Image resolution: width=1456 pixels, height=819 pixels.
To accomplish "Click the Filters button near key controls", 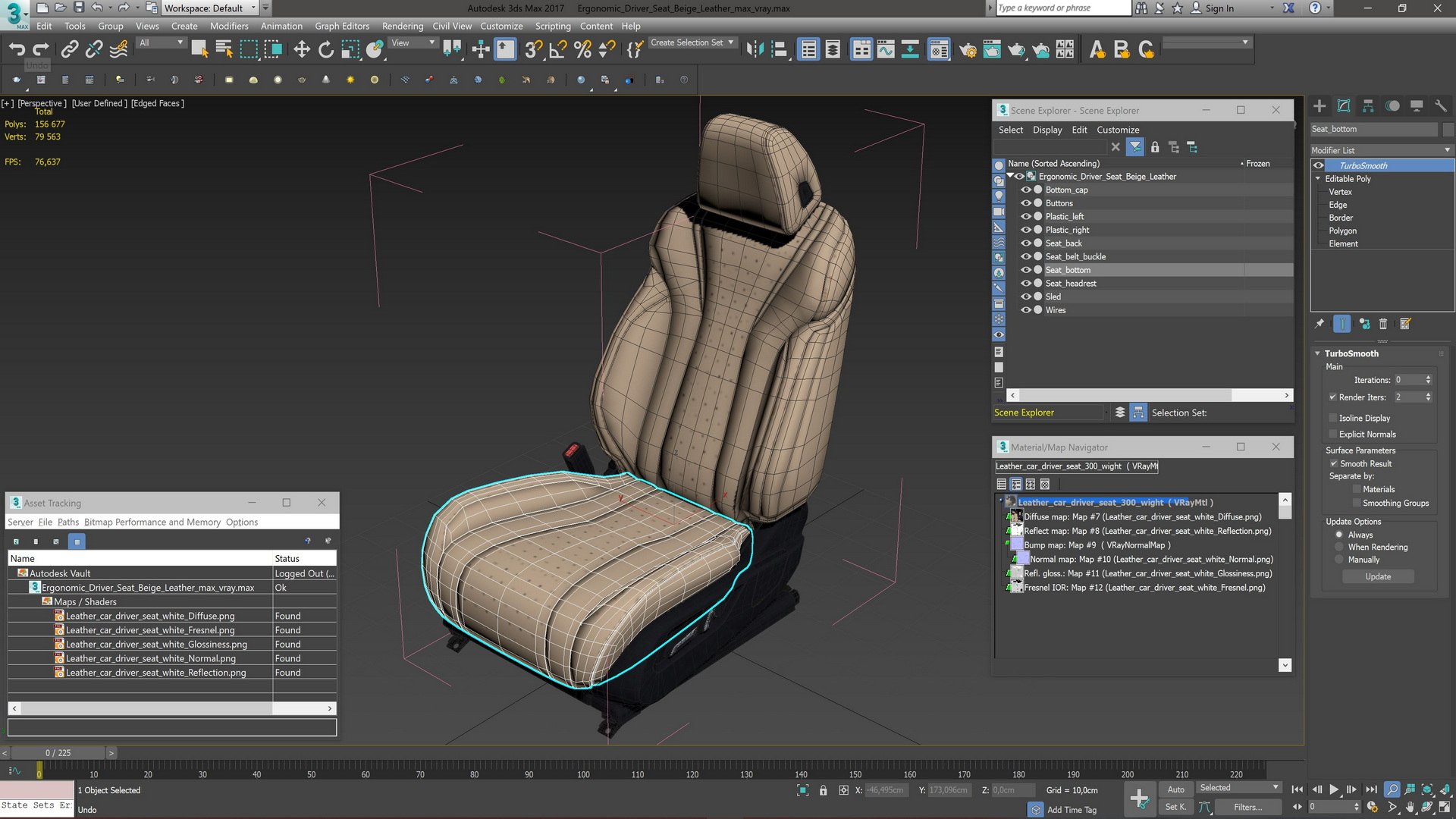I will [1247, 808].
